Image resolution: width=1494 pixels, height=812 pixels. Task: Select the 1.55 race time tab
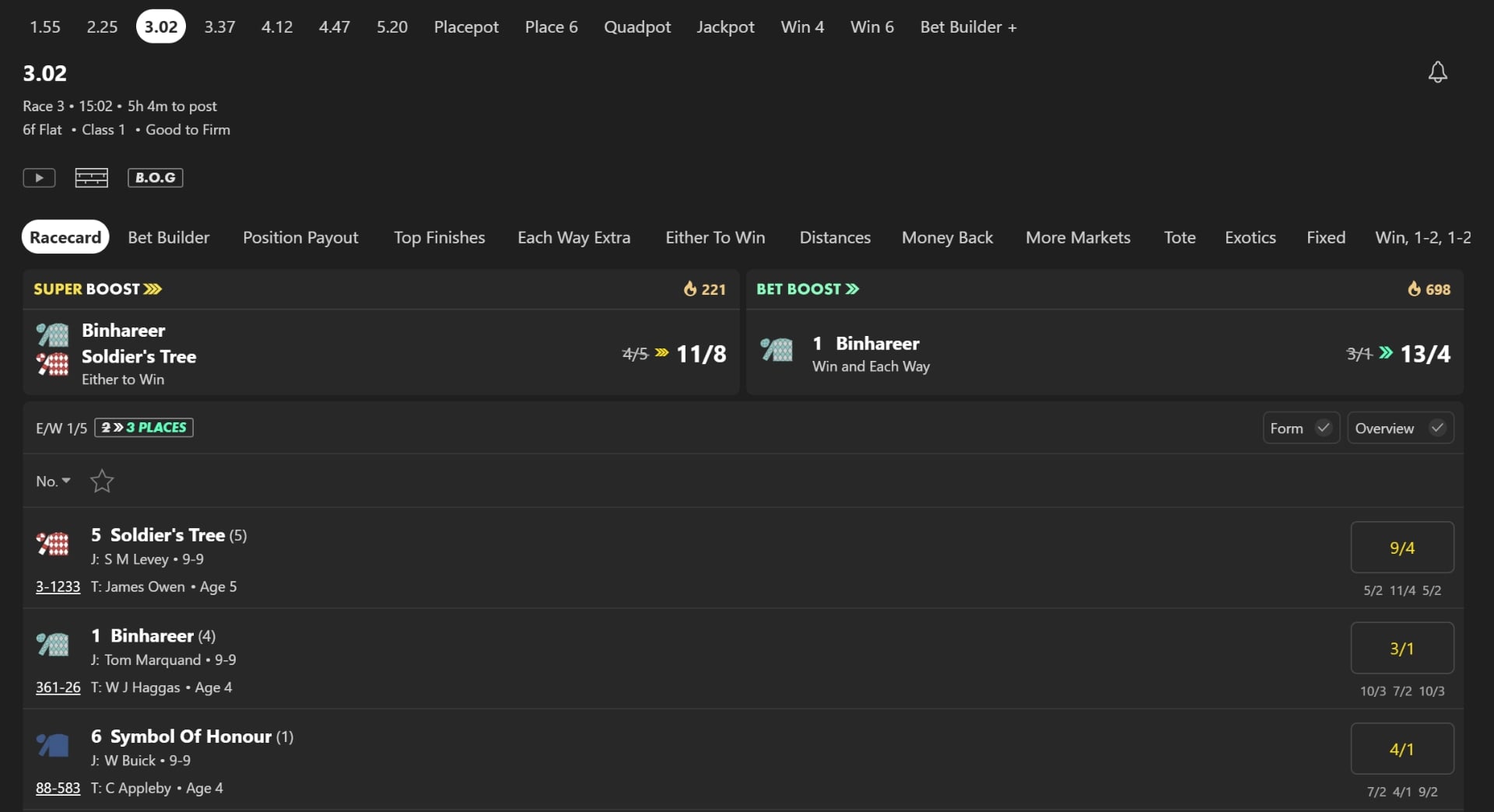(x=45, y=26)
